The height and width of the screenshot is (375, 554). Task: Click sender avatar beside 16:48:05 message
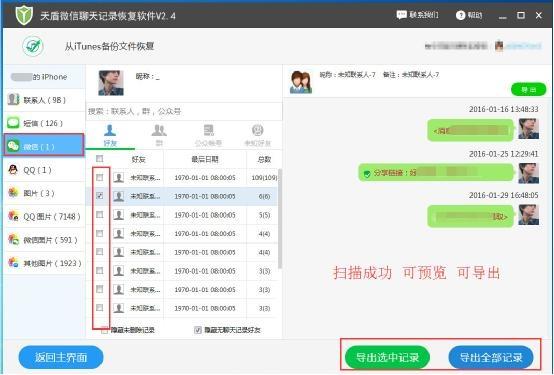pos(529,215)
